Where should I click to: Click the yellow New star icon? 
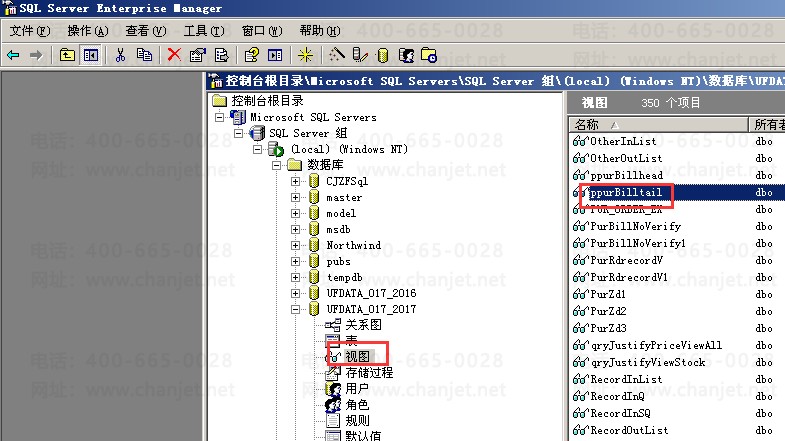305,55
